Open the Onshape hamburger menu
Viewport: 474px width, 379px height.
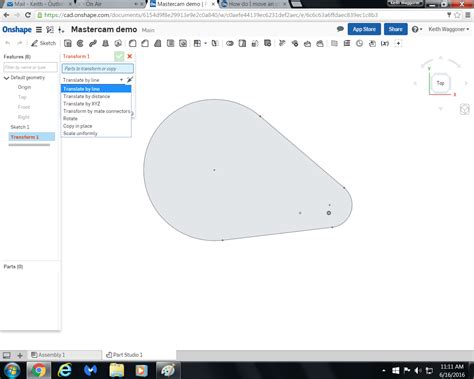click(x=39, y=30)
